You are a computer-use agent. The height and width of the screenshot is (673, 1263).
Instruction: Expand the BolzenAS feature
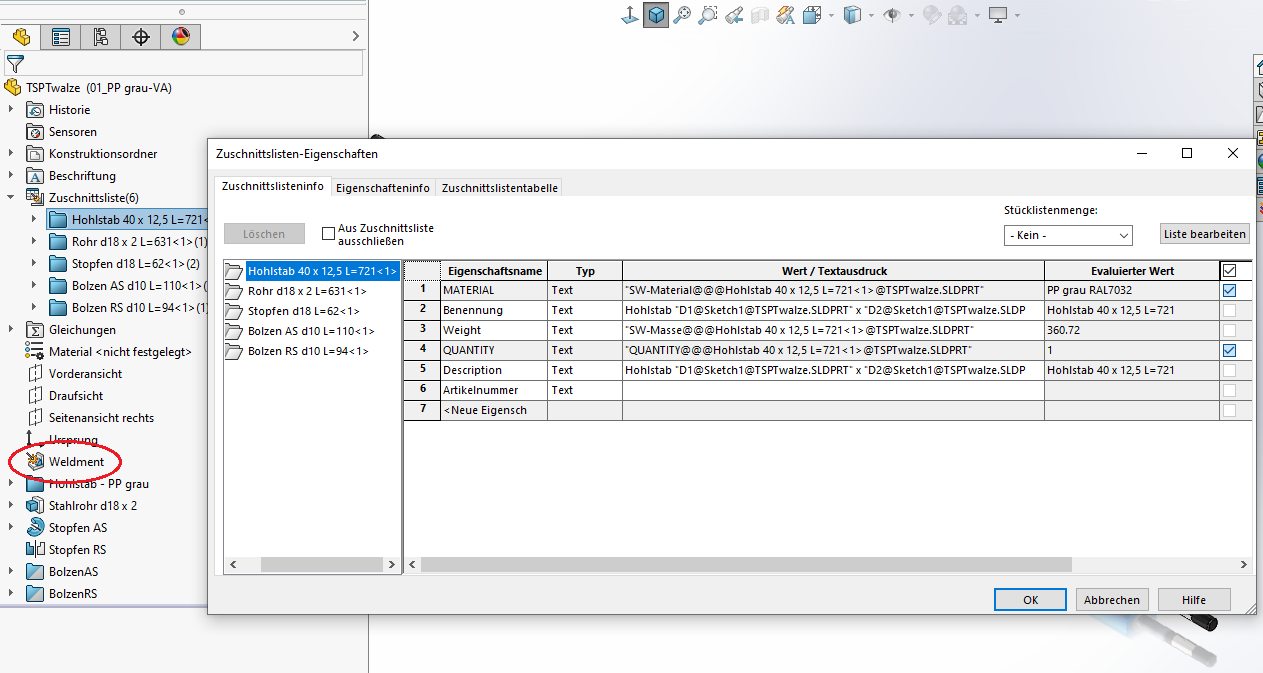[x=11, y=572]
